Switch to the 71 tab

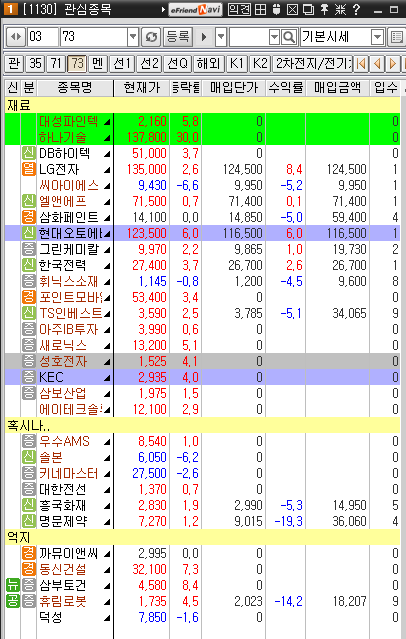pos(56,64)
